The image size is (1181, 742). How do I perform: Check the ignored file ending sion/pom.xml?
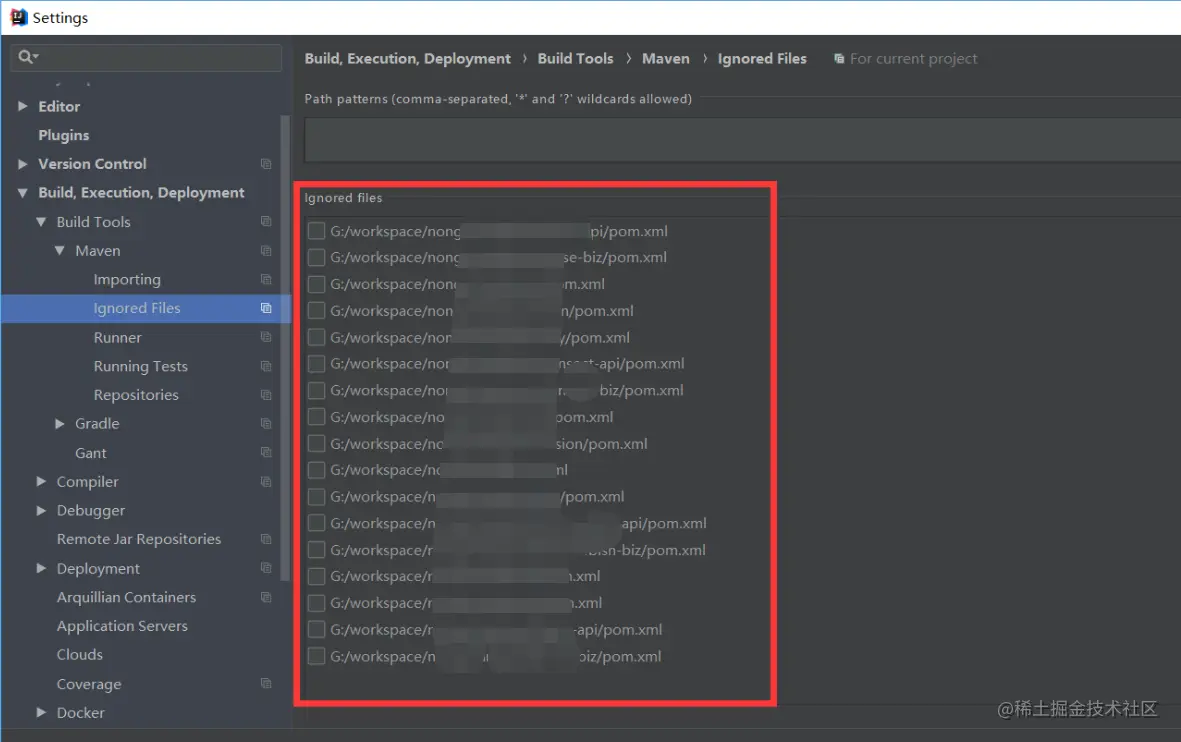(316, 443)
